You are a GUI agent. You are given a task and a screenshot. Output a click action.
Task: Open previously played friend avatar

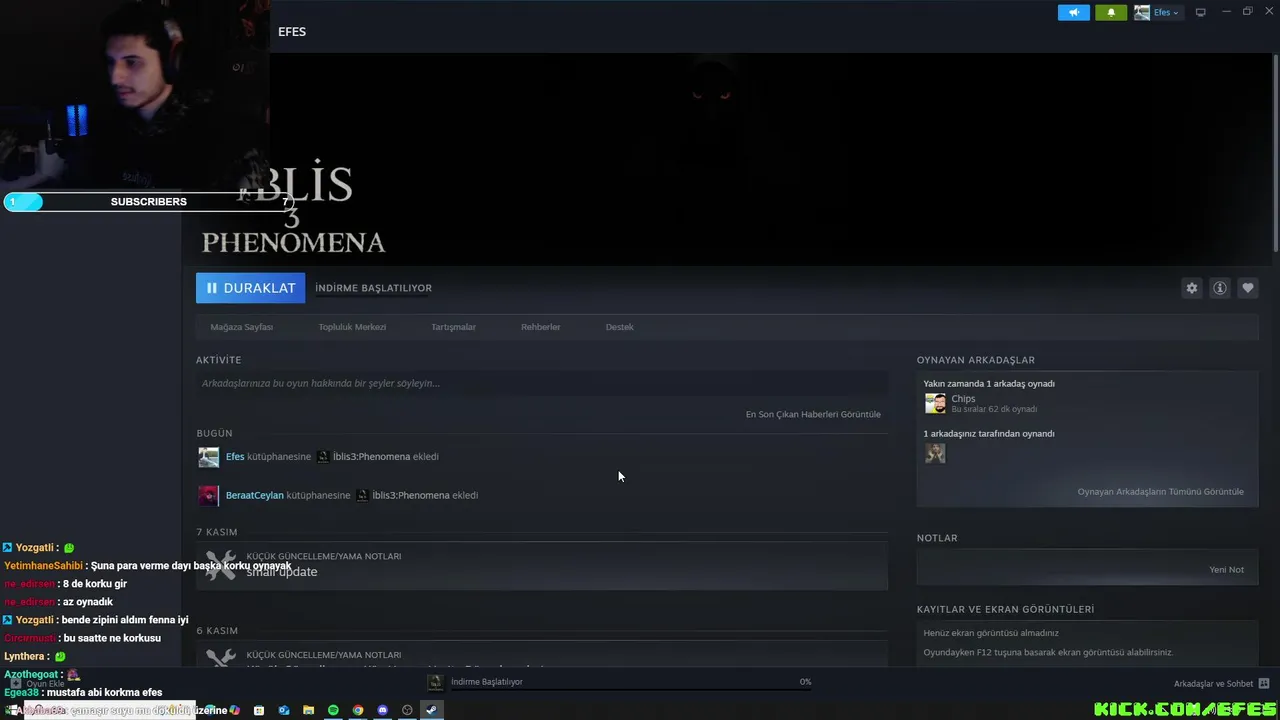(935, 453)
